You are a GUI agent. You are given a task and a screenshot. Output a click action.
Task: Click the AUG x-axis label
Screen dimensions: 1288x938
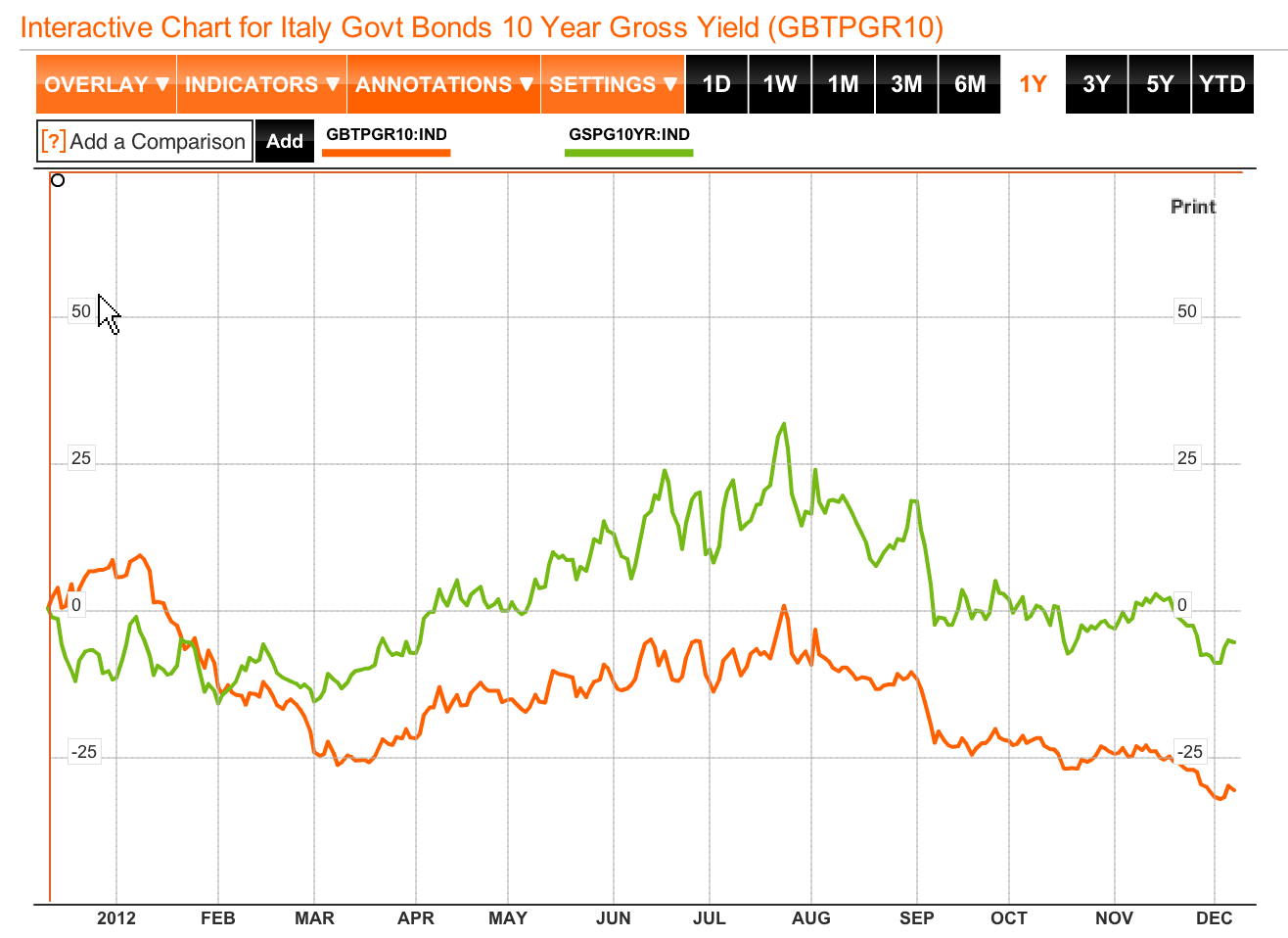point(811,917)
